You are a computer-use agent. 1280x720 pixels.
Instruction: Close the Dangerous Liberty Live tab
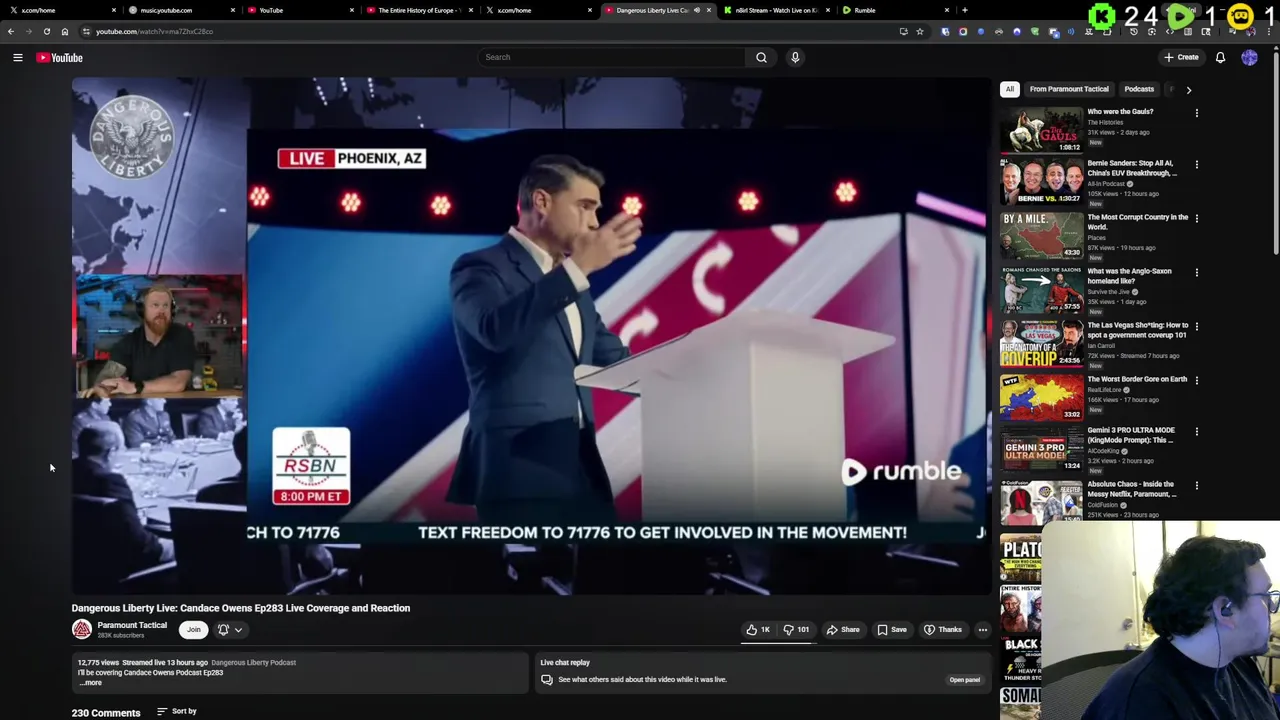(709, 10)
